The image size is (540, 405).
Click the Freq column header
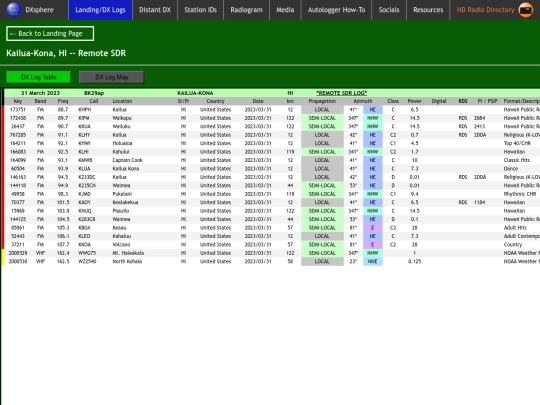[x=63, y=101]
